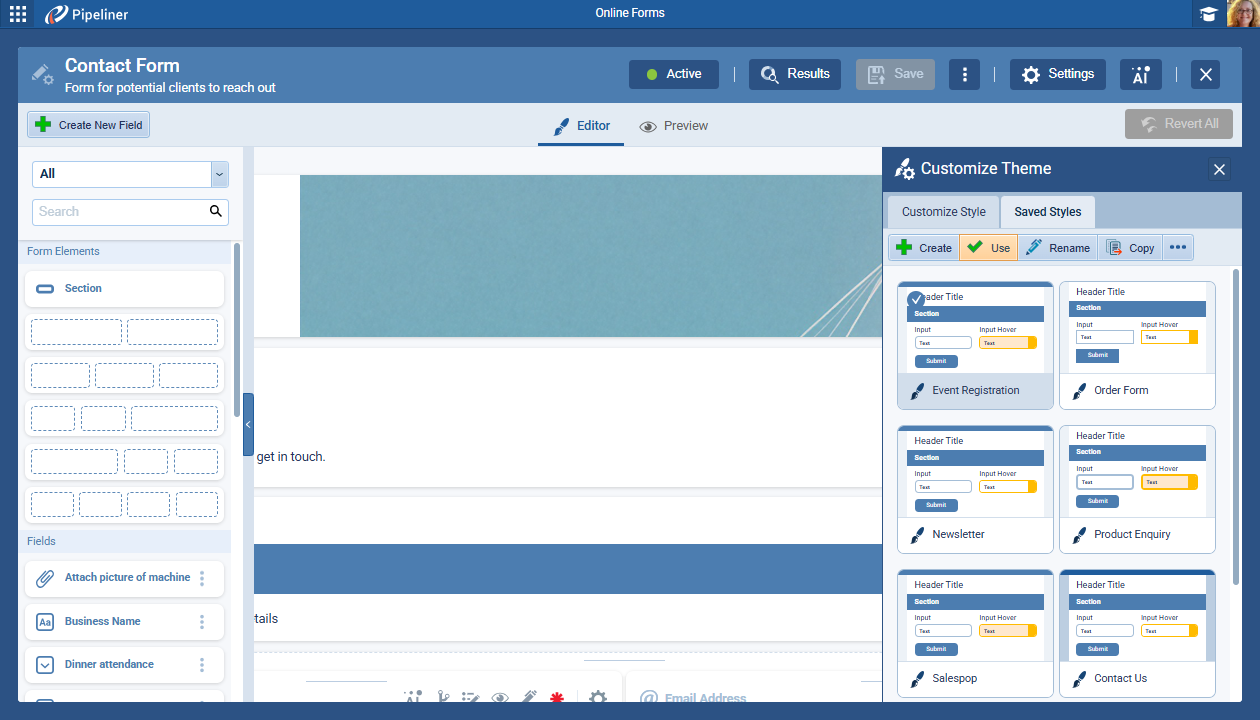Open form Results
This screenshot has height=720, width=1260.
point(795,74)
